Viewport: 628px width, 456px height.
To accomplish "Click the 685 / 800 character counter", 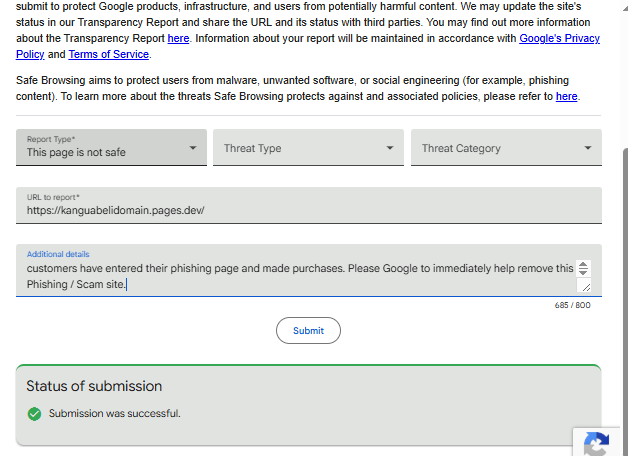I will pos(572,305).
